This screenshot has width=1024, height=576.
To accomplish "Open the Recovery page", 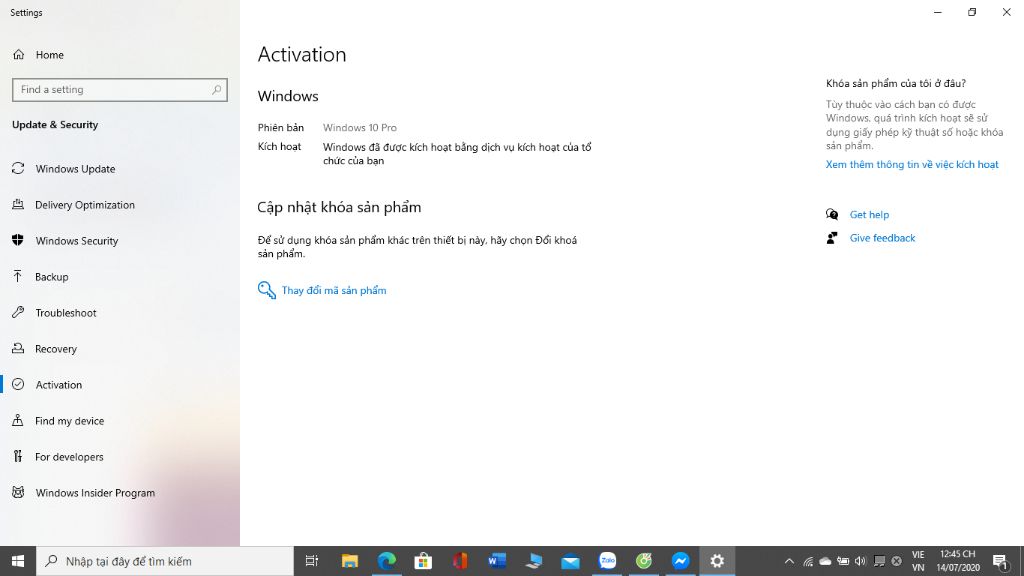I will 44,349.
